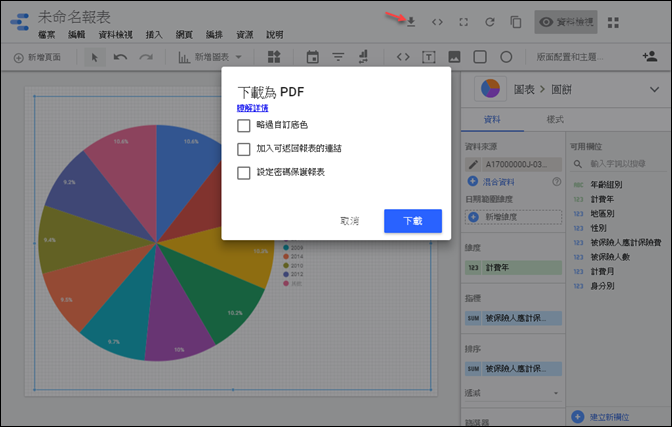The width and height of the screenshot is (672, 427).
Task: Click the download report icon
Action: point(411,22)
